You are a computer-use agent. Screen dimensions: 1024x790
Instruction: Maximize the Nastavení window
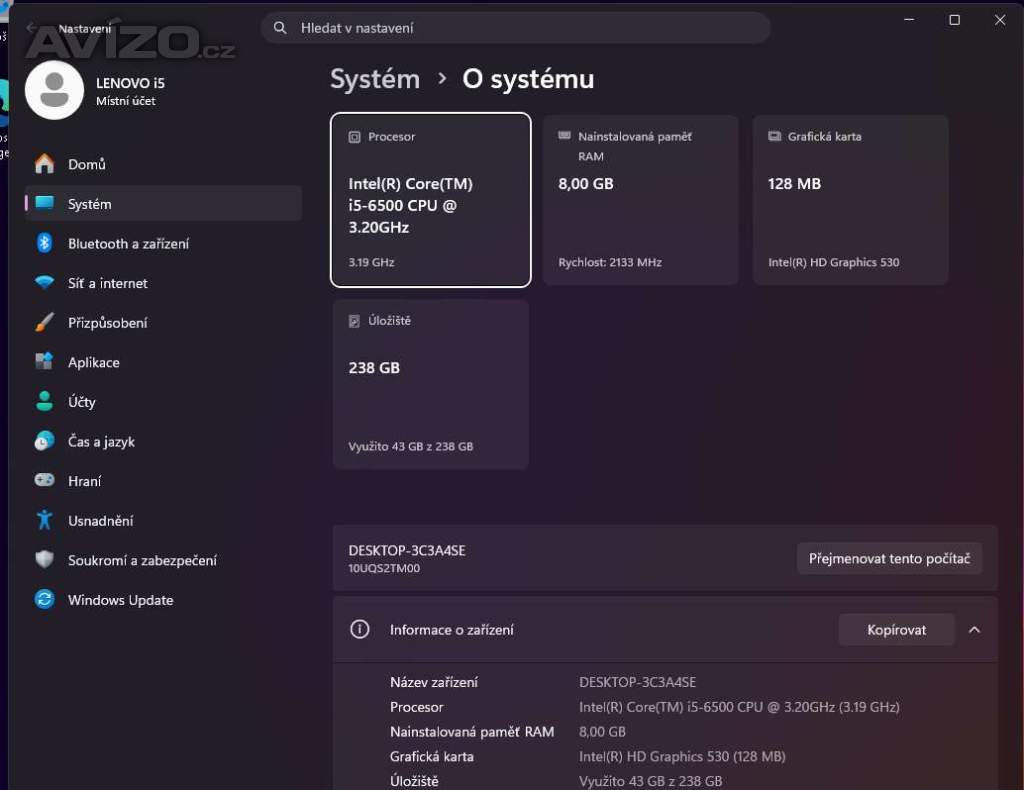coord(954,20)
